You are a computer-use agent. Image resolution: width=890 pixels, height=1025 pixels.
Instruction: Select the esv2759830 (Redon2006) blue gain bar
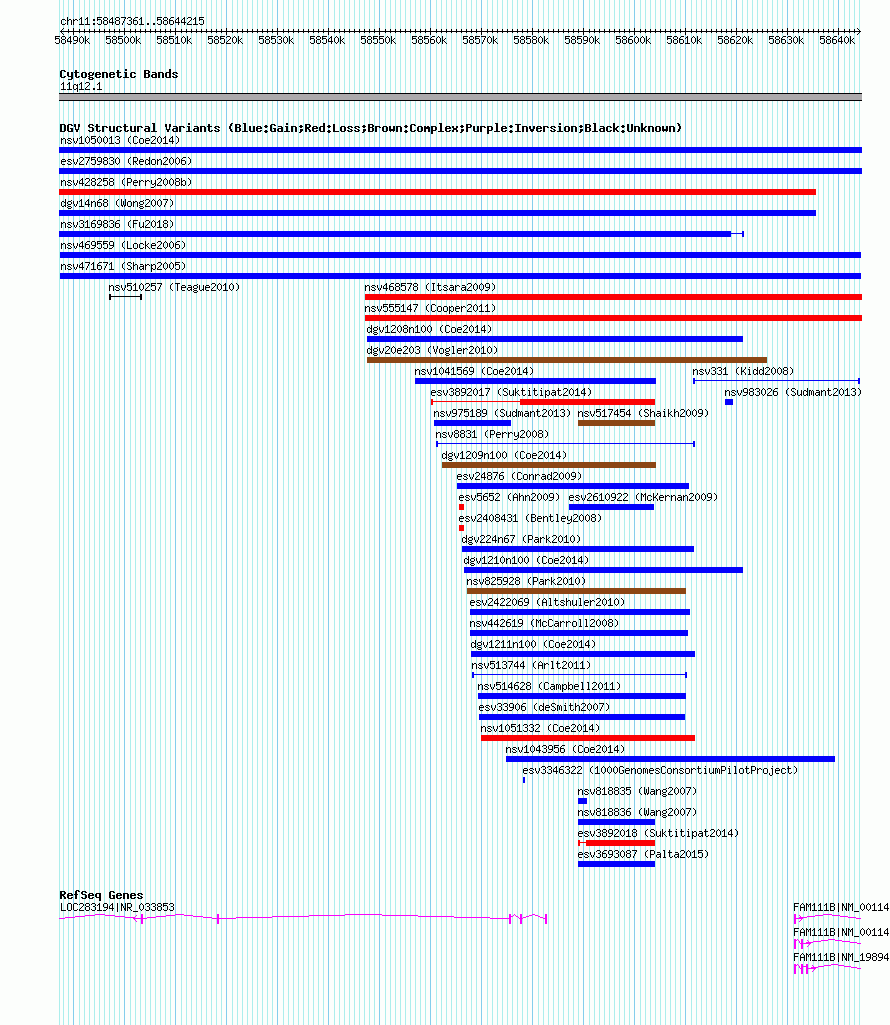pyautogui.click(x=460, y=171)
